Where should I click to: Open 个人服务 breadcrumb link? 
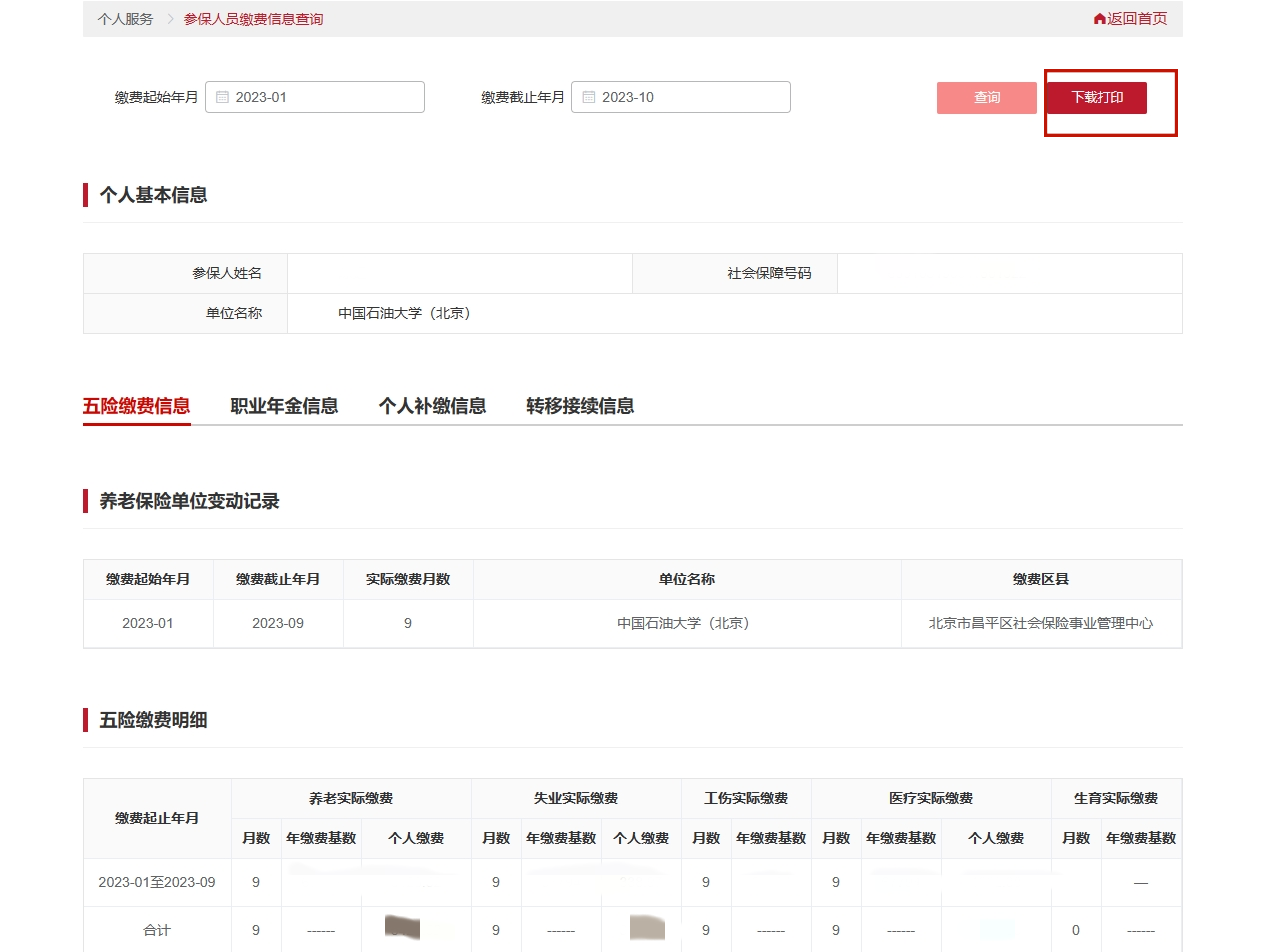pos(125,19)
